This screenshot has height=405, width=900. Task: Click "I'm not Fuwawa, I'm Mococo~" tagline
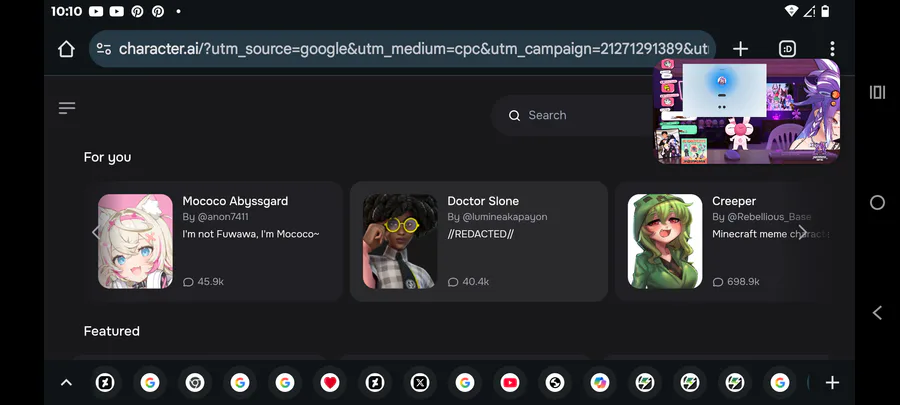point(251,234)
